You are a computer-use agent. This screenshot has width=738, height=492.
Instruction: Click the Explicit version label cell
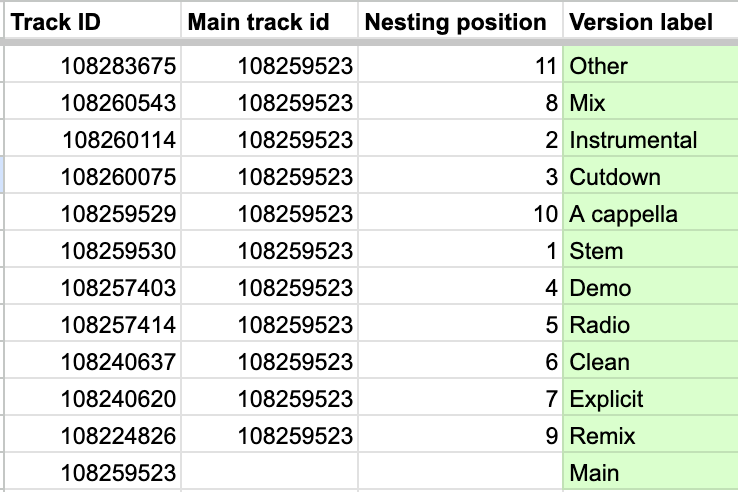tap(650, 398)
